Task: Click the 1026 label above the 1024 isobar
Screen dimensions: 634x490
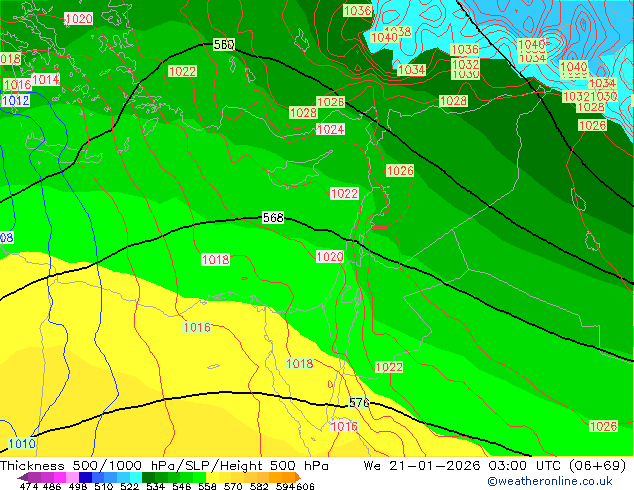Action: coord(330,102)
